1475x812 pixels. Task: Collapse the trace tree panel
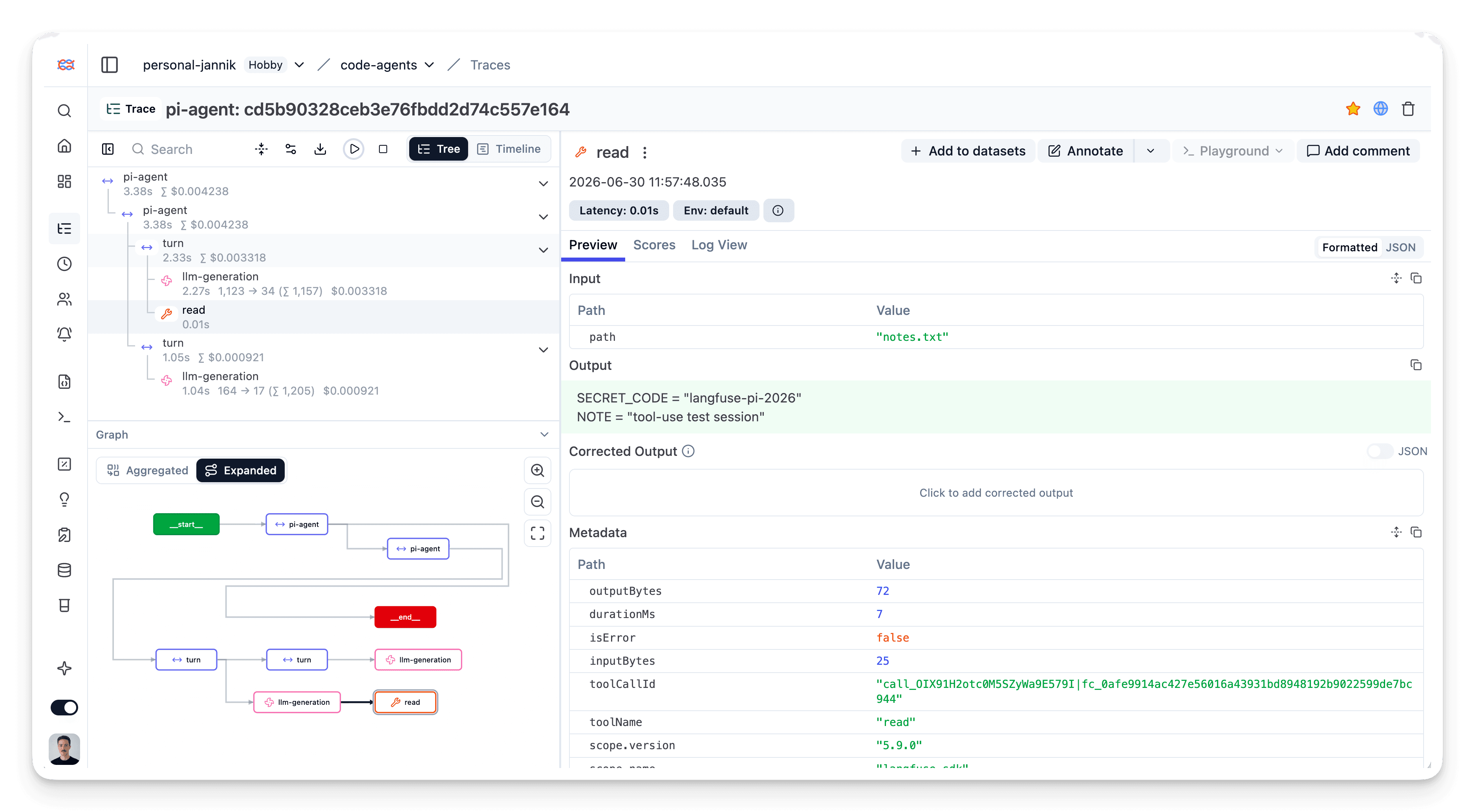coord(108,149)
